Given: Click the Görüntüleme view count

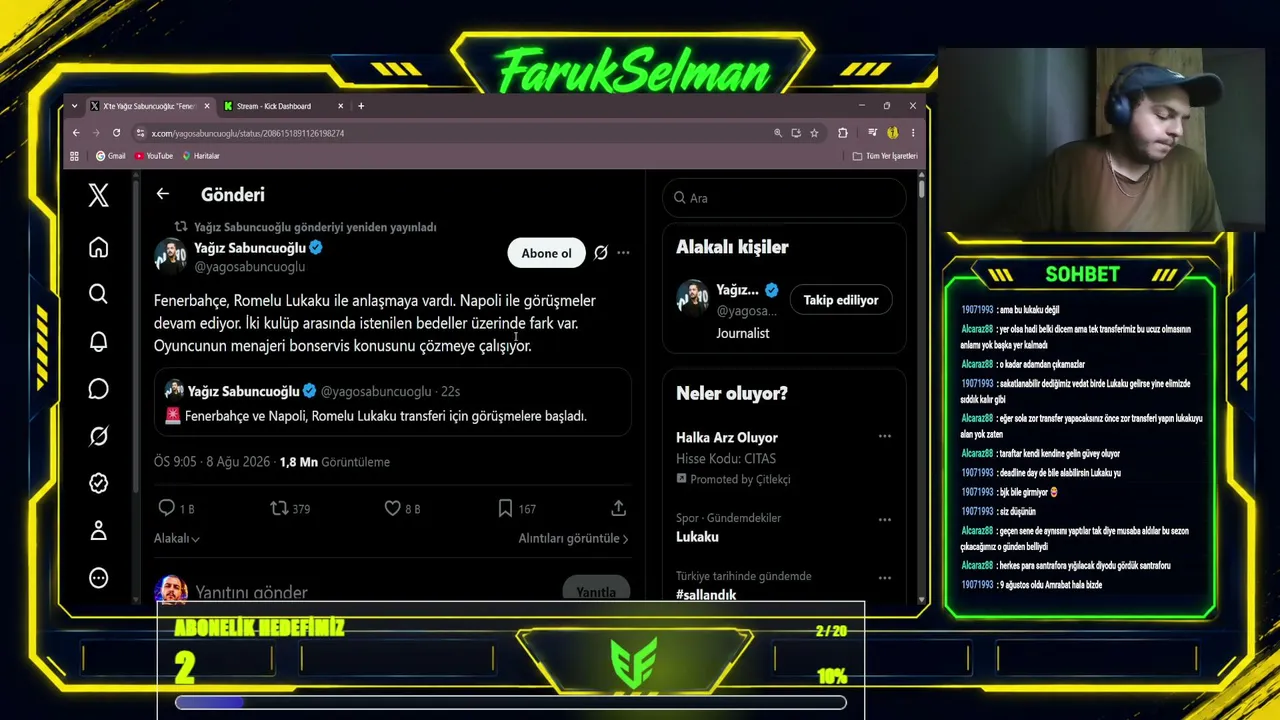Looking at the screenshot, I should 335,462.
